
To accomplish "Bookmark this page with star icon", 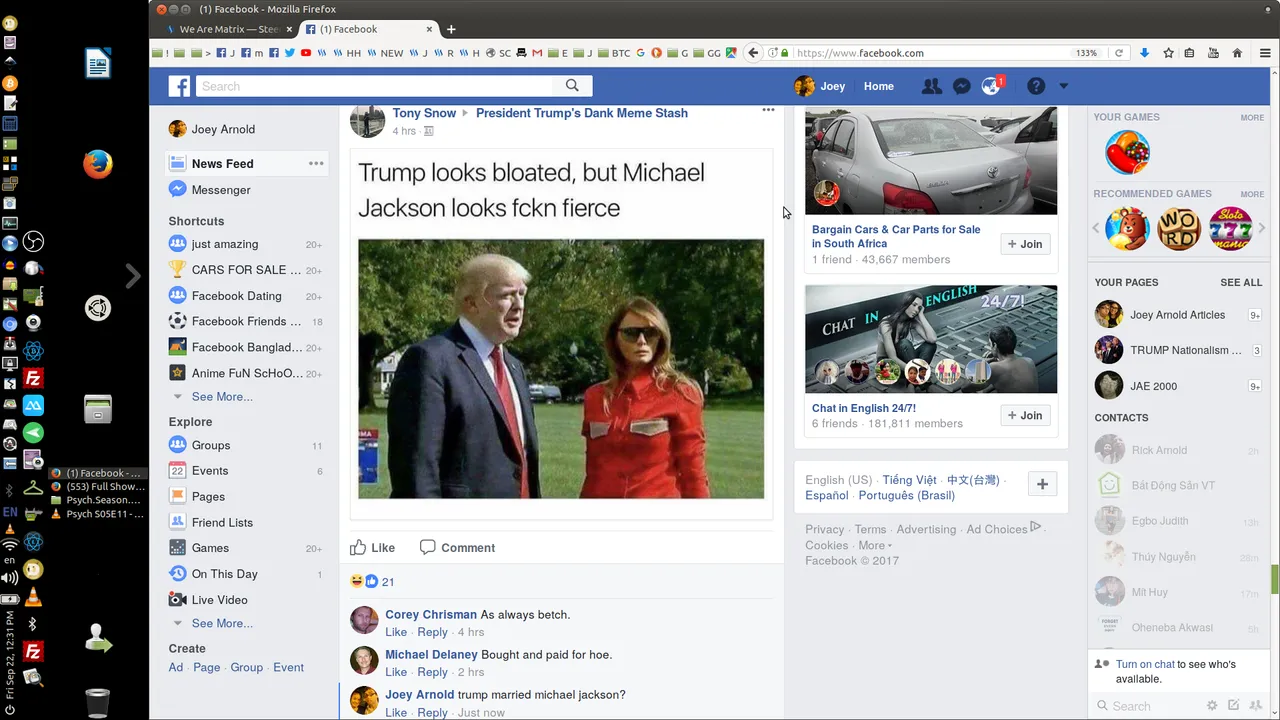I will click(1168, 53).
